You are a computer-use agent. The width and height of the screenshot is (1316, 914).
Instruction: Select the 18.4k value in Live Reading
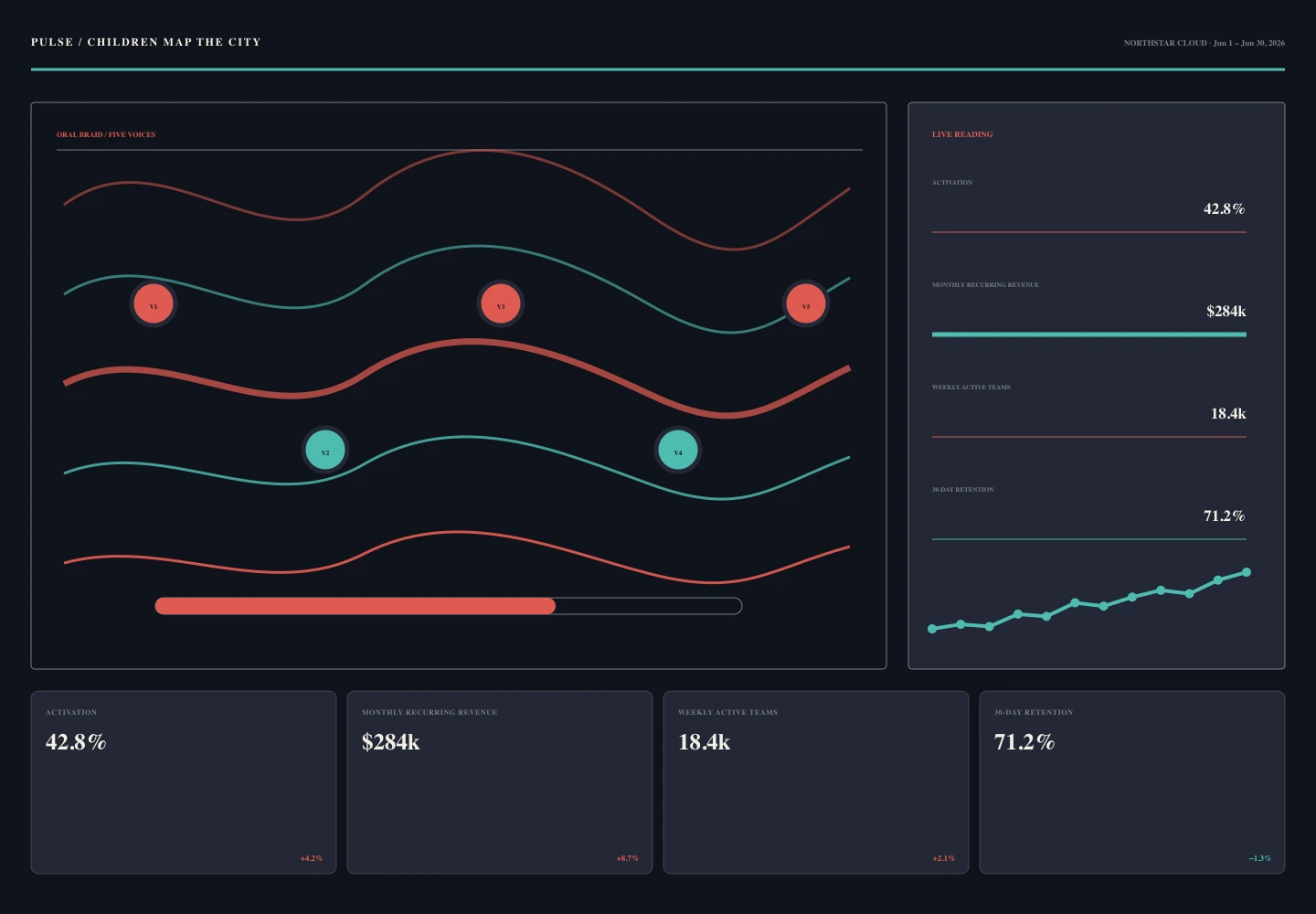coord(1228,413)
